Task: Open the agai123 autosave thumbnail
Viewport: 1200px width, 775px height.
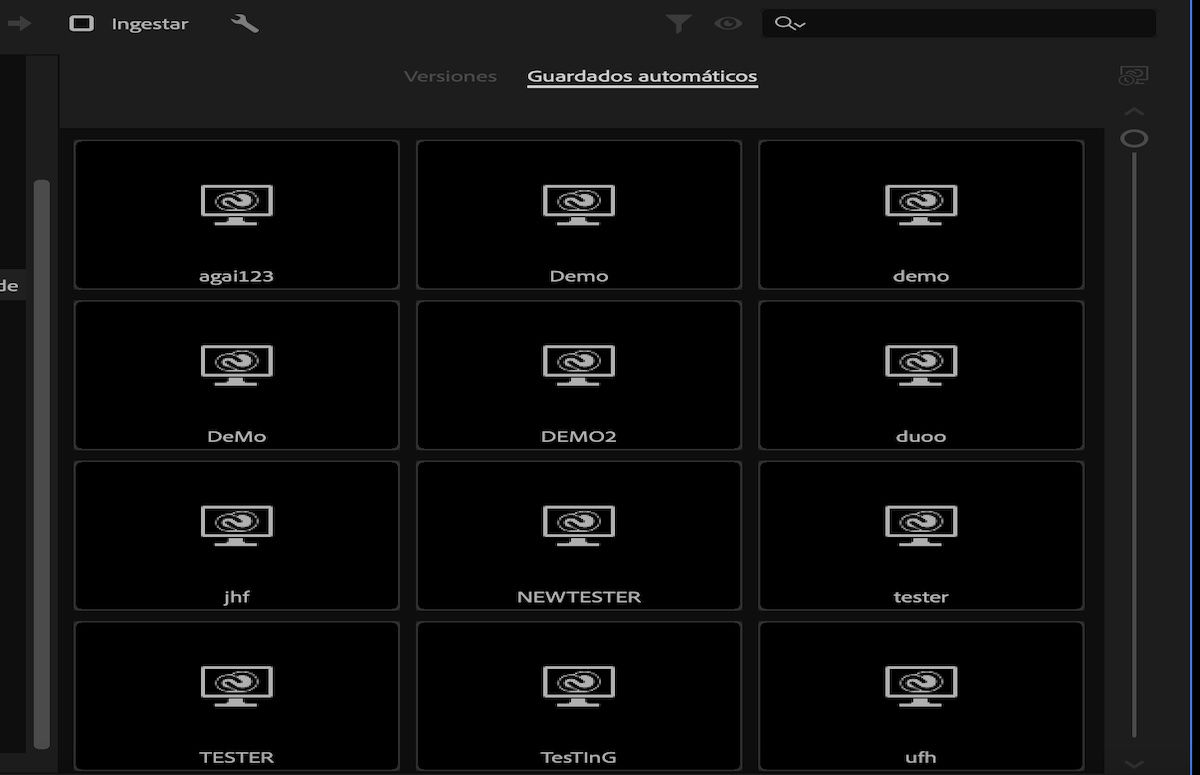Action: point(236,214)
